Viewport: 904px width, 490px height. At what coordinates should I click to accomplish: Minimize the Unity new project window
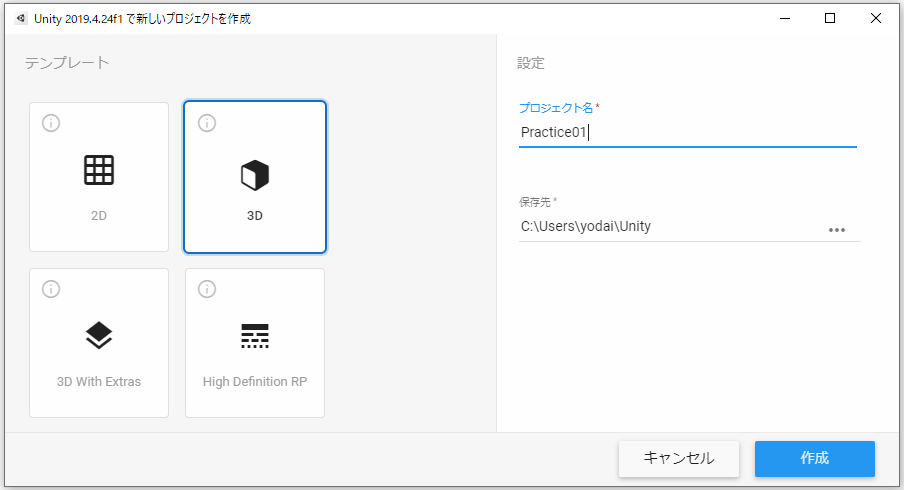[x=785, y=18]
